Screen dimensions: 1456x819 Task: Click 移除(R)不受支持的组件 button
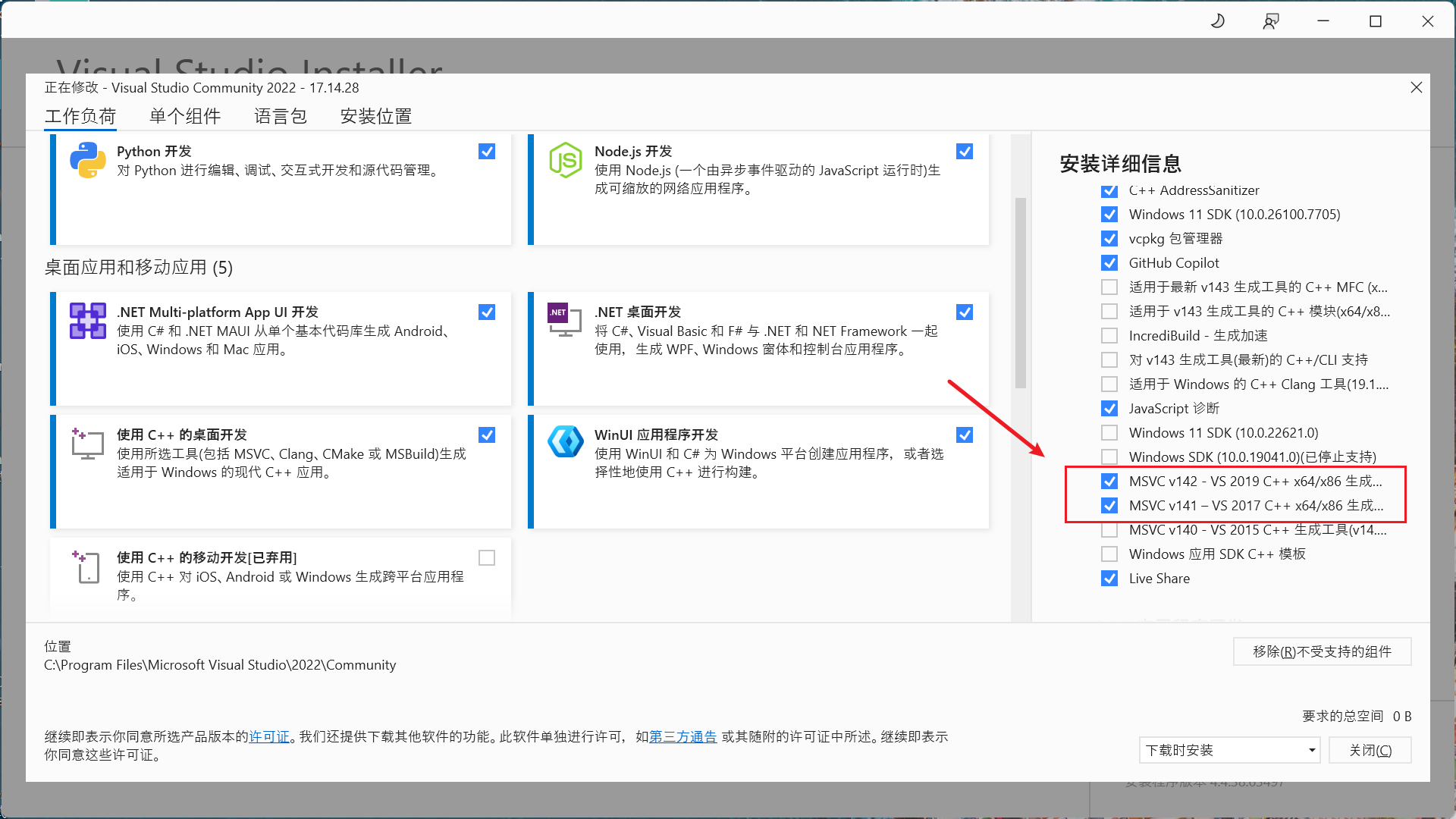(x=1322, y=651)
